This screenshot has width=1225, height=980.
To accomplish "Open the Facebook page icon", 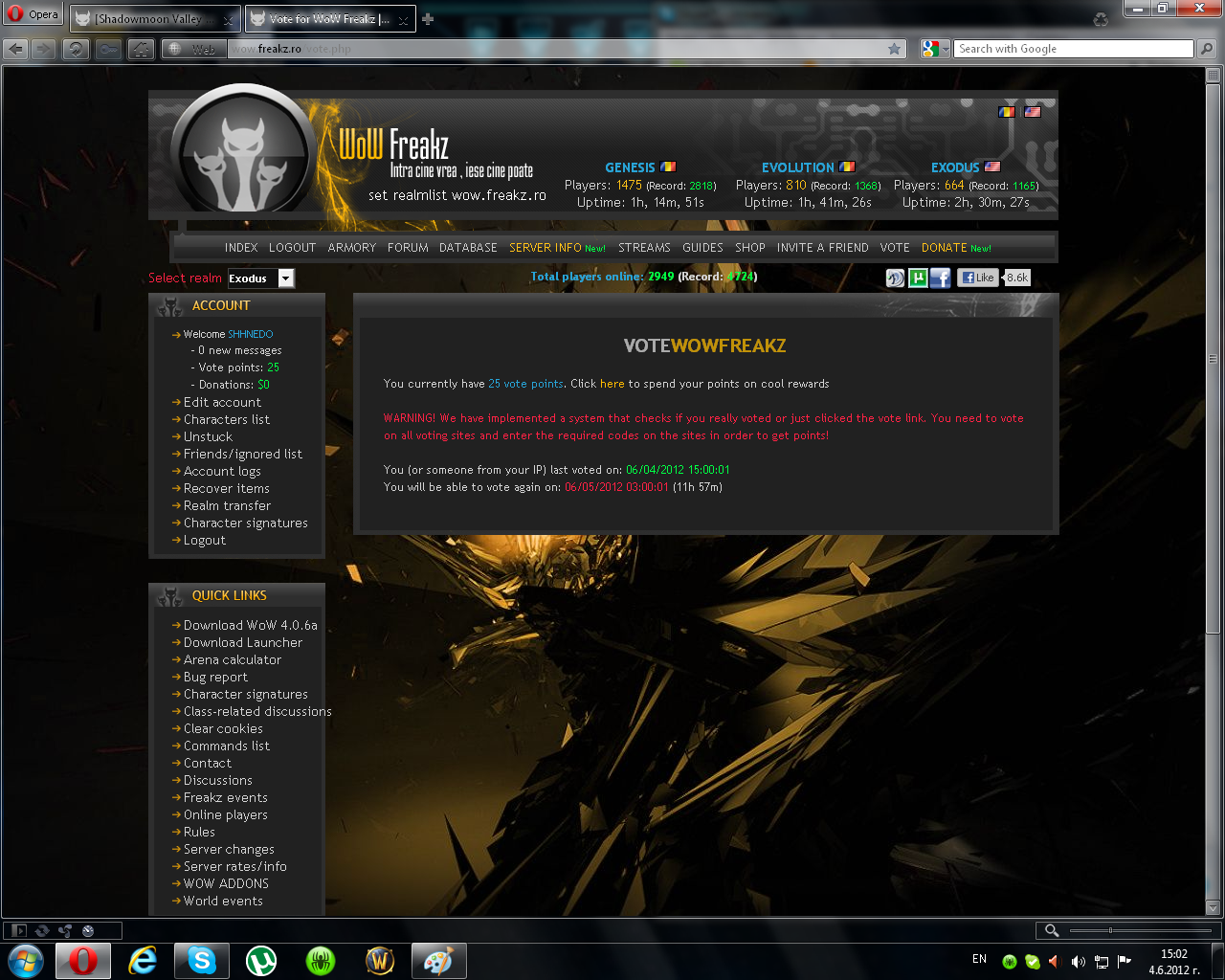I will [940, 278].
